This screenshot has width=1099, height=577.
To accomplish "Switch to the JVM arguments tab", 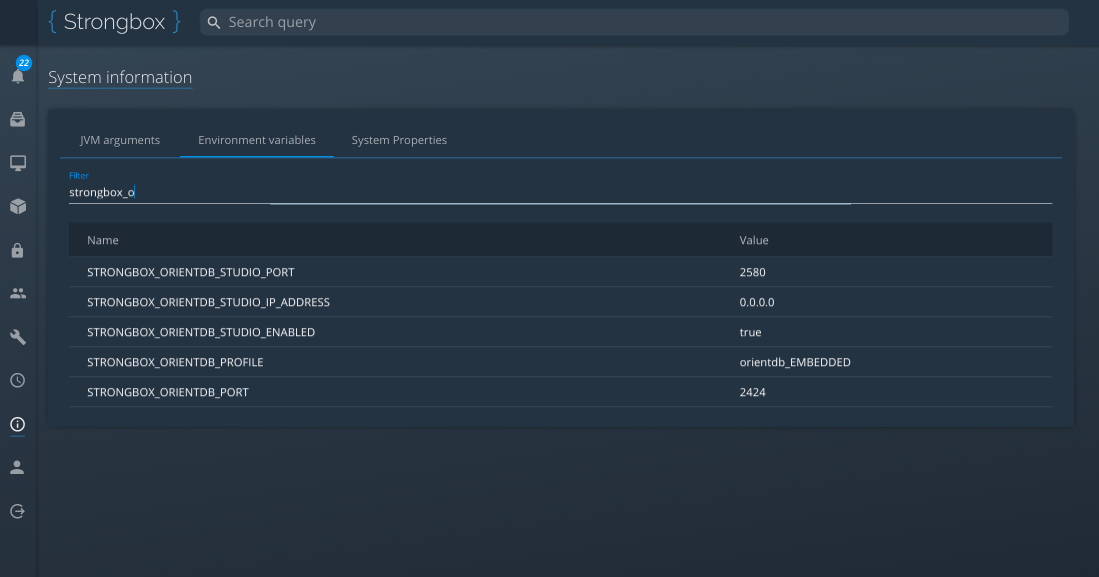I will tap(120, 140).
